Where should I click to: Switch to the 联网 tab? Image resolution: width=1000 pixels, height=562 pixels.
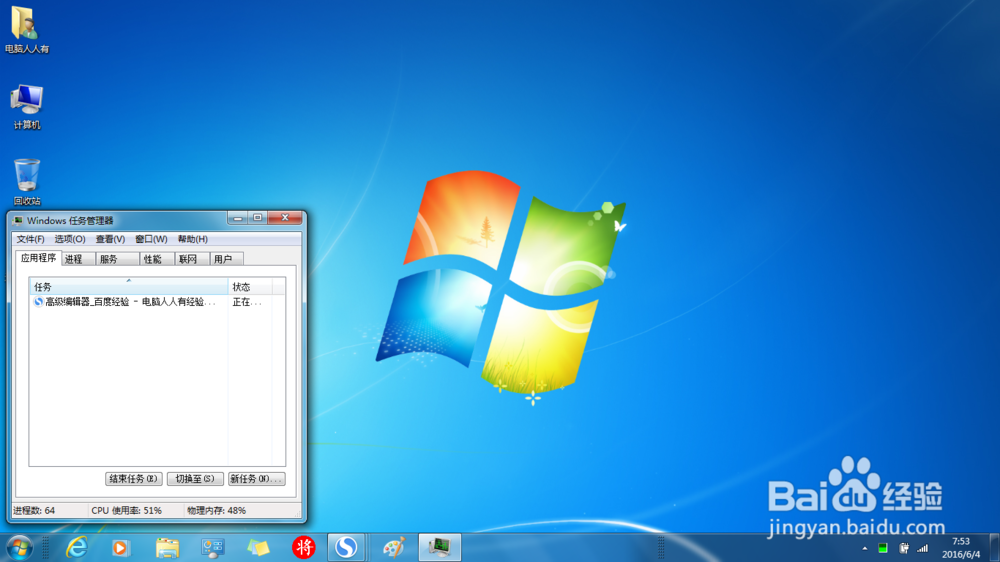pos(191,259)
